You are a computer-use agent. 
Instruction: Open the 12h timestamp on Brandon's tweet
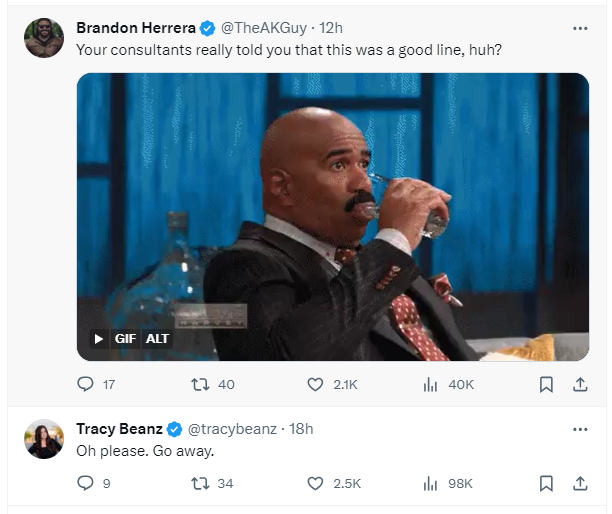click(x=332, y=28)
